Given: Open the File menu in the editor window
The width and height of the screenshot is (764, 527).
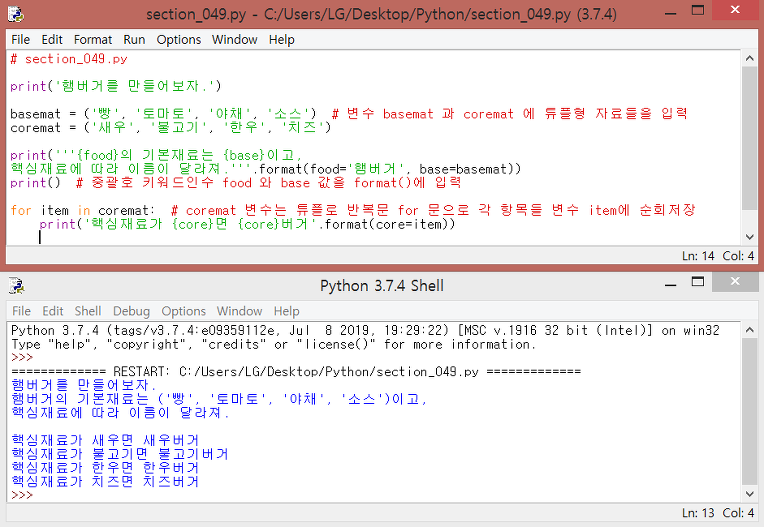Looking at the screenshot, I should (x=20, y=39).
